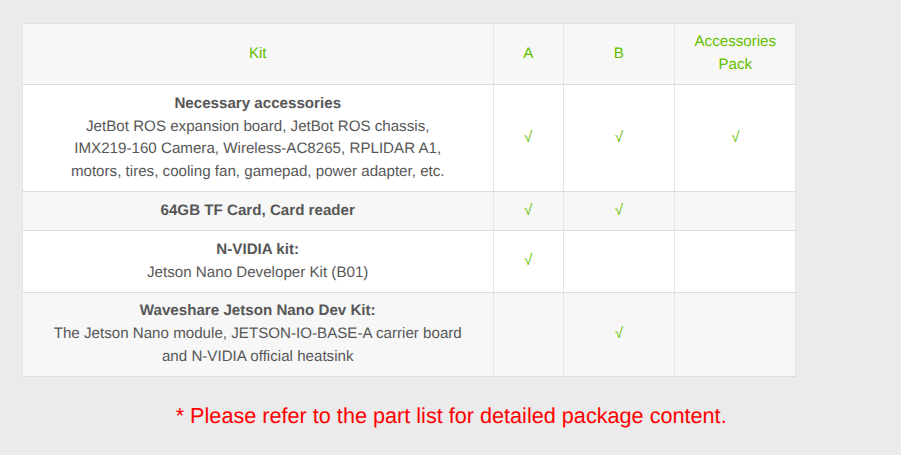Click the 64GB TF Card checkmark under B
Screen dimensions: 901x455
[619, 210]
